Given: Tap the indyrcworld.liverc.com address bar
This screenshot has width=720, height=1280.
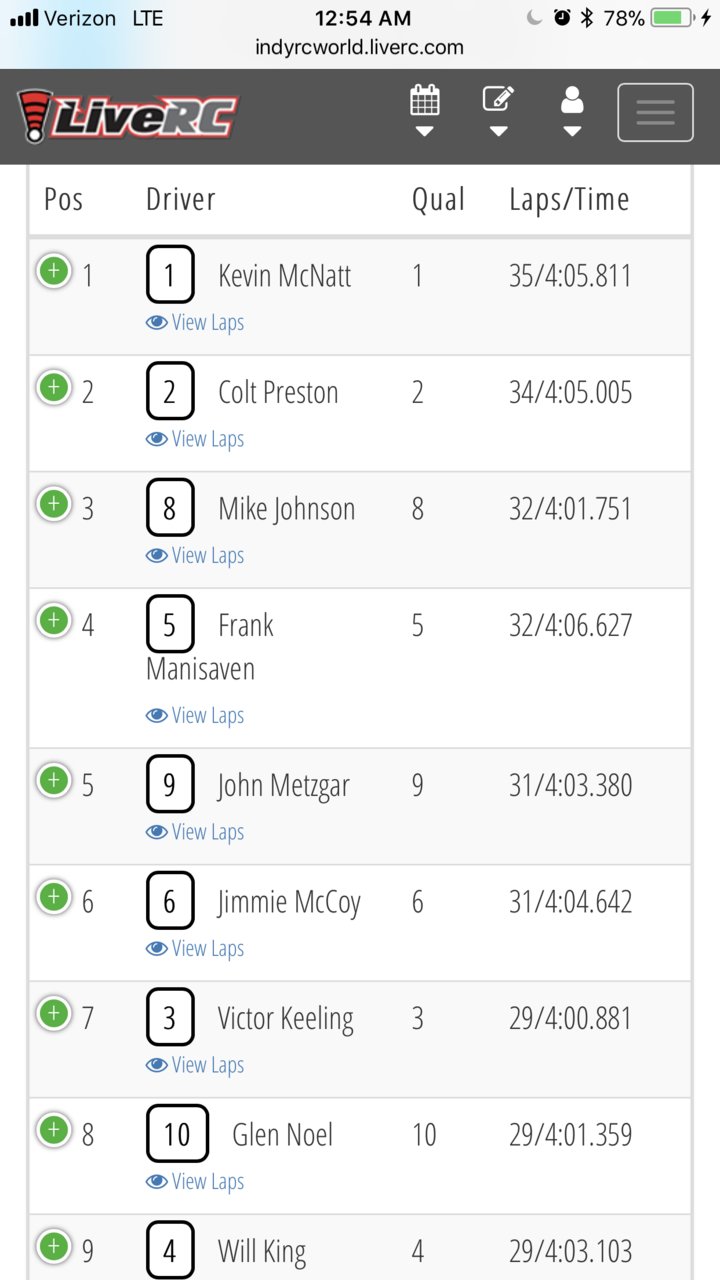Looking at the screenshot, I should click(x=360, y=47).
